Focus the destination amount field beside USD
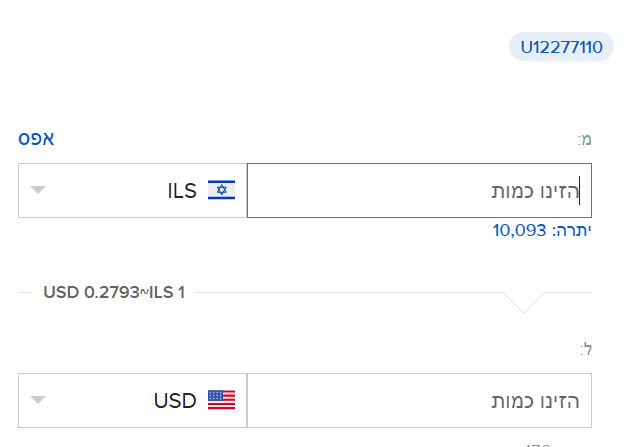 pos(418,400)
